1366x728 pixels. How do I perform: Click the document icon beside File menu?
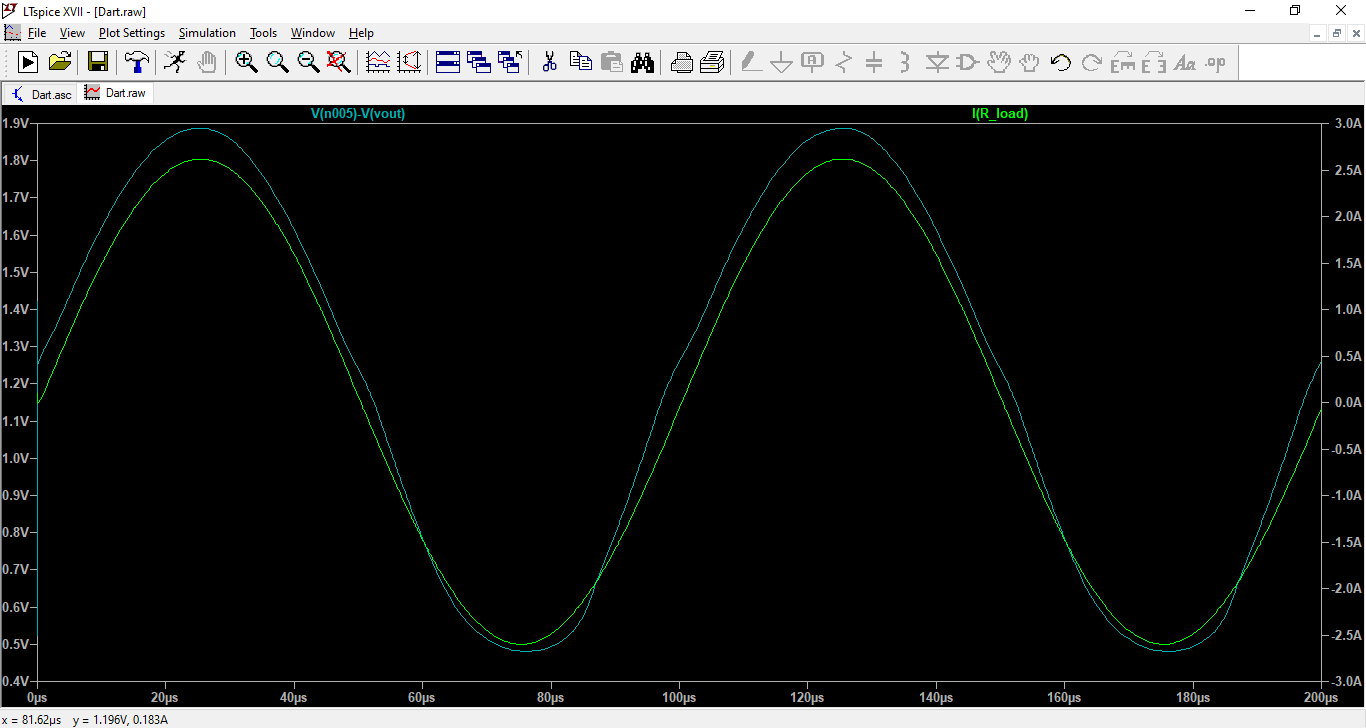pyautogui.click(x=12, y=33)
